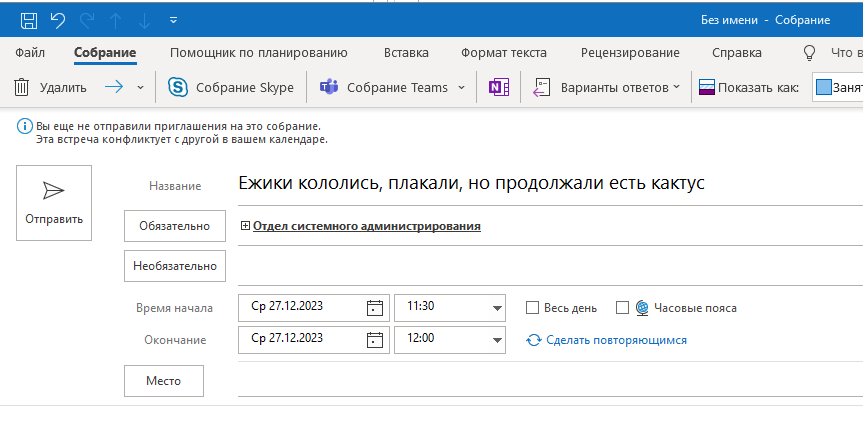863x426 pixels.
Task: Enable the Весь день checkbox
Action: pyautogui.click(x=532, y=308)
